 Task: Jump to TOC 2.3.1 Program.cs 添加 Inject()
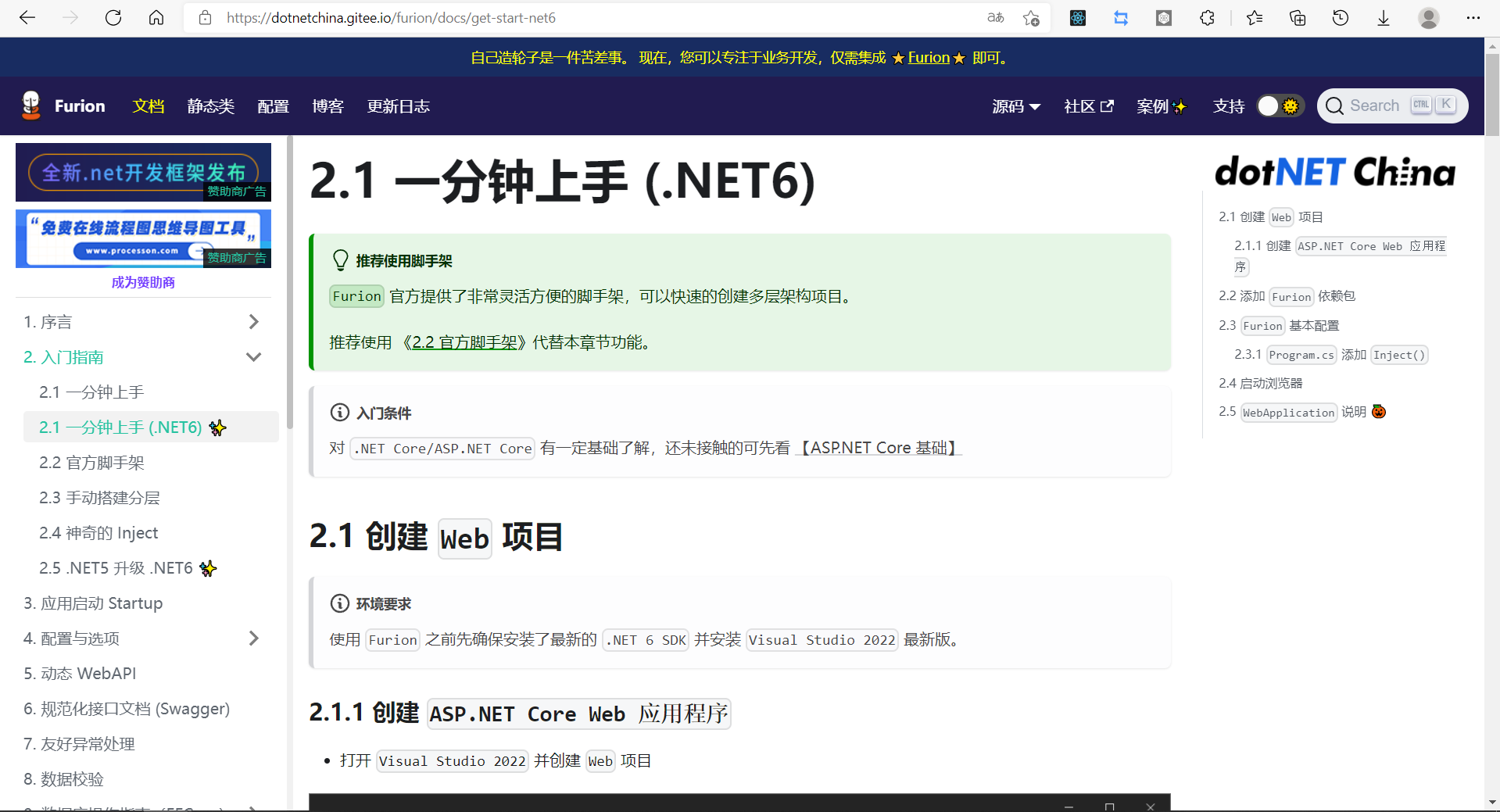(x=1330, y=354)
